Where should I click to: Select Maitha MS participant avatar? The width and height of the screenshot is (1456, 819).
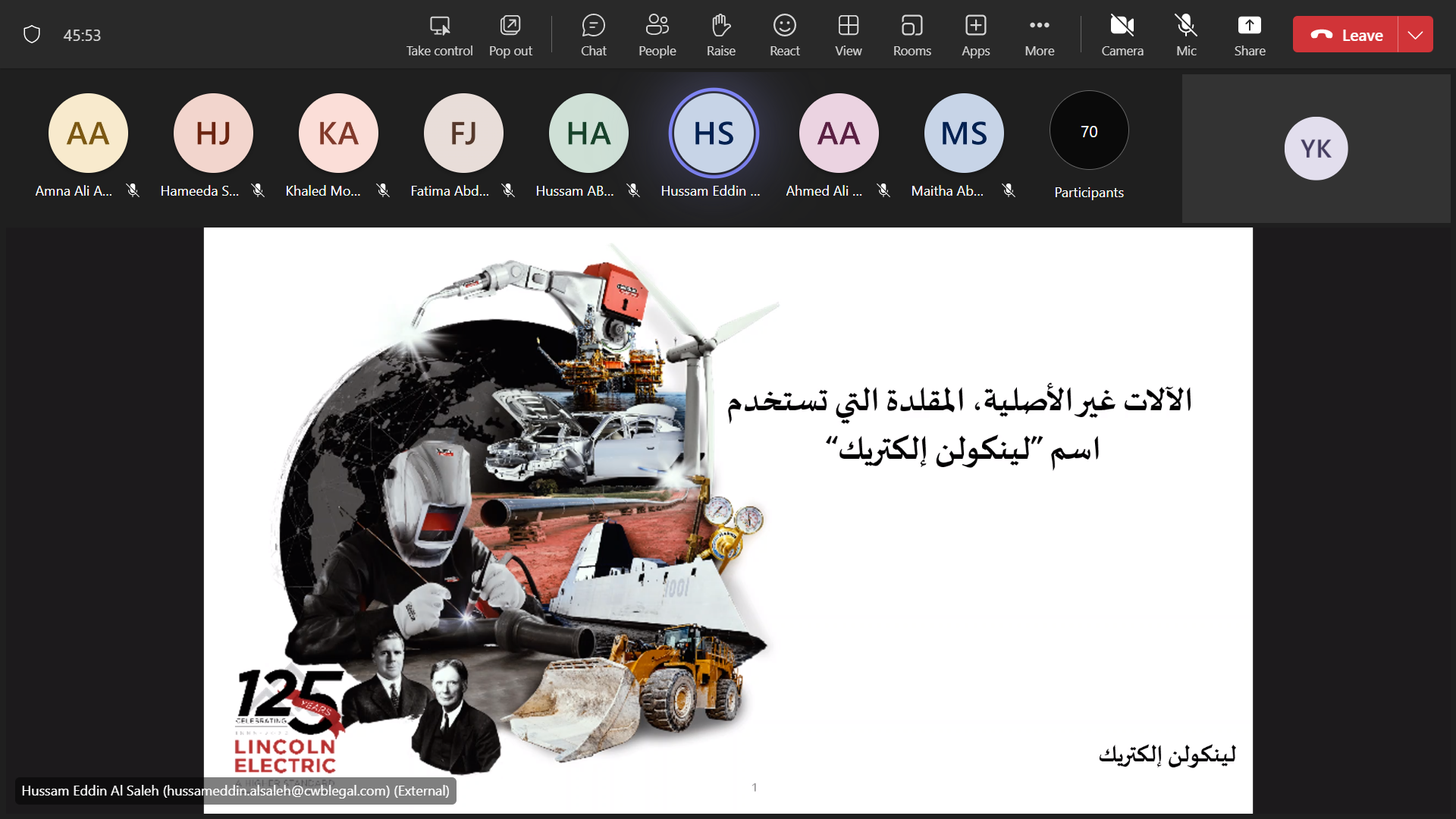pyautogui.click(x=963, y=133)
